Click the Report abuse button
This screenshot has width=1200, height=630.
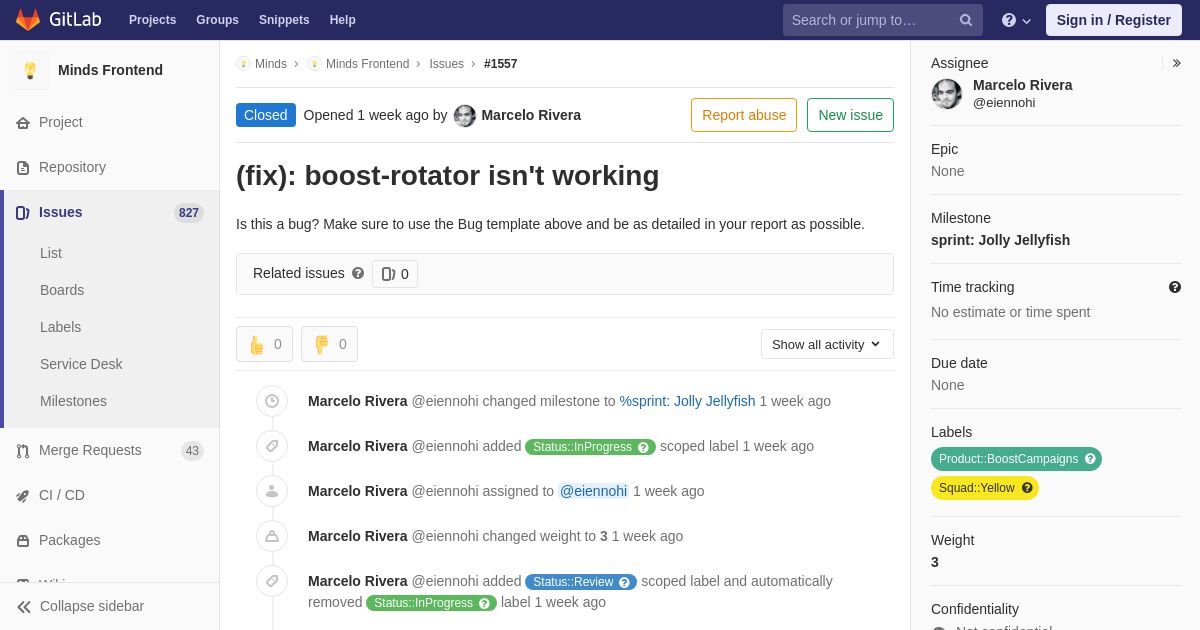tap(744, 115)
